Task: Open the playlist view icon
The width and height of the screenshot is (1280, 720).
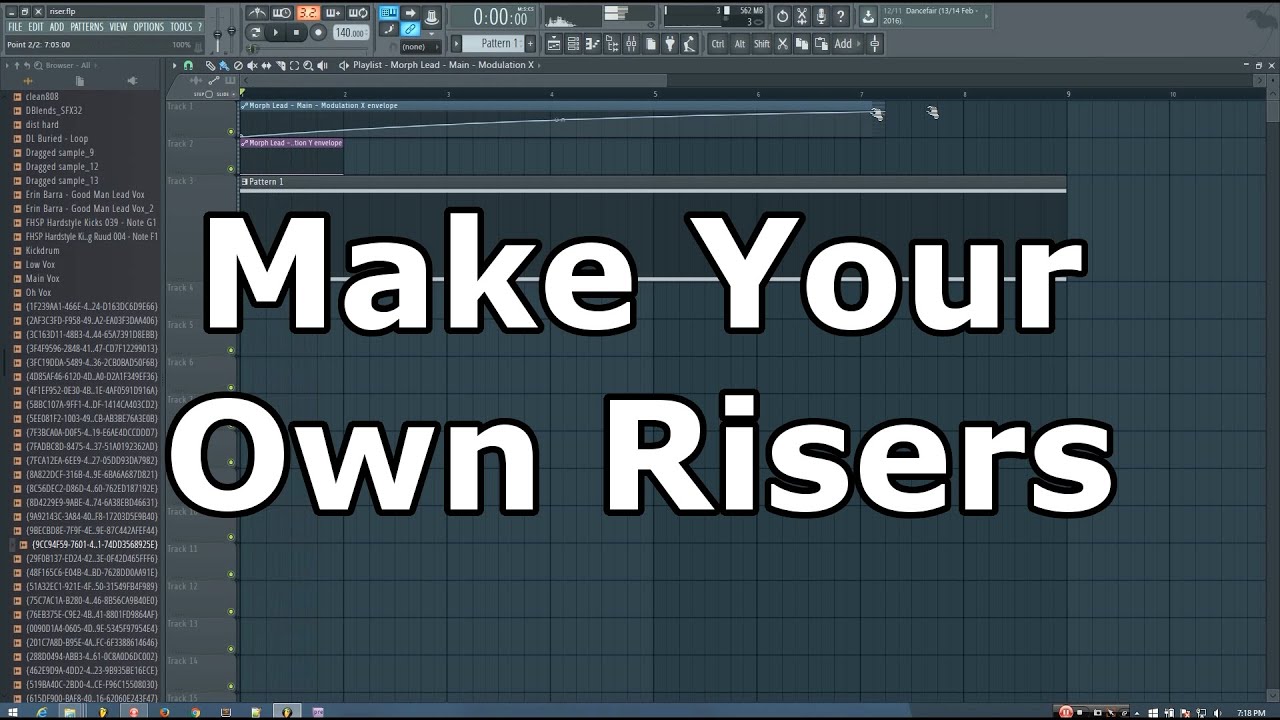Action: [x=553, y=43]
